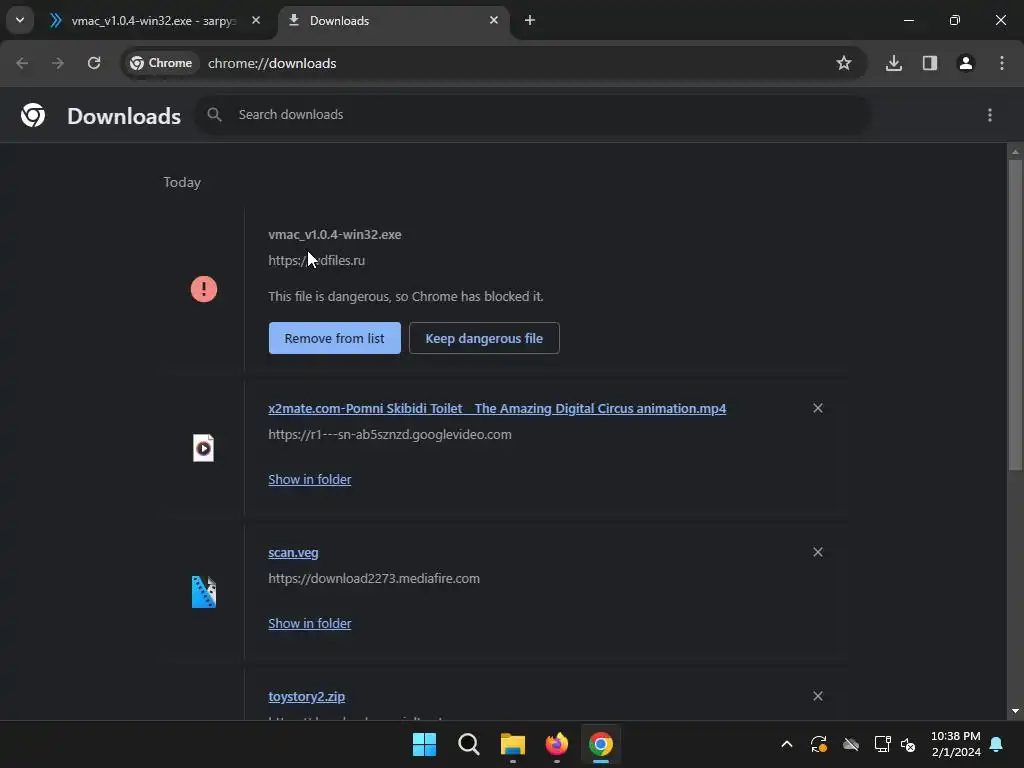Show scan.veg in folder

(310, 624)
